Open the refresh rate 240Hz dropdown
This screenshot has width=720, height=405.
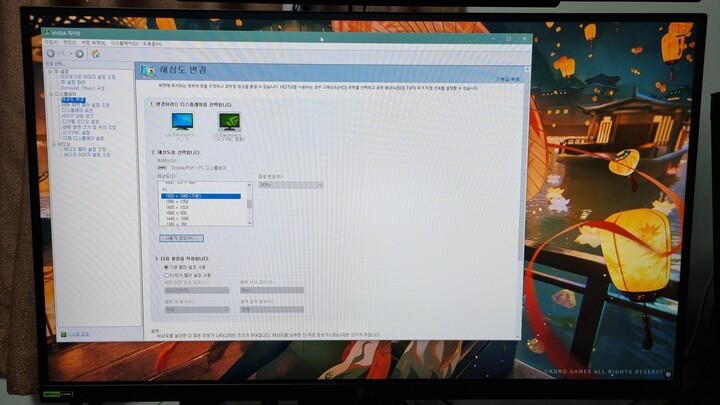tap(290, 185)
